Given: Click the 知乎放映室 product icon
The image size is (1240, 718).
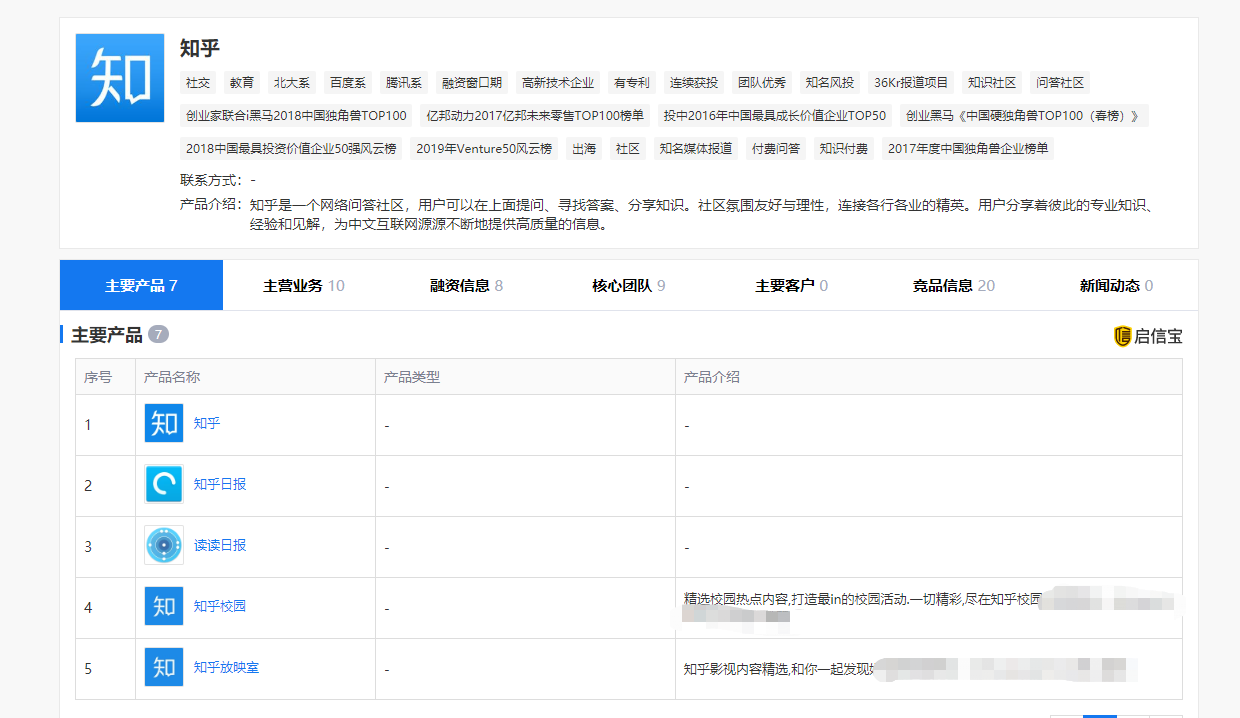Looking at the screenshot, I should pos(164,668).
